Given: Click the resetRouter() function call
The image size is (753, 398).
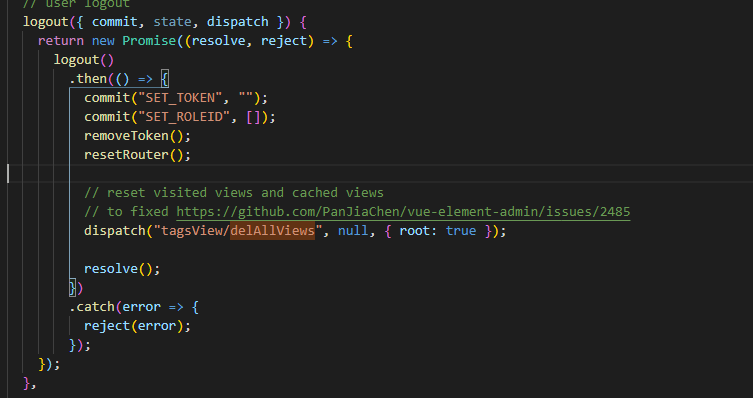Looking at the screenshot, I should (x=137, y=155).
